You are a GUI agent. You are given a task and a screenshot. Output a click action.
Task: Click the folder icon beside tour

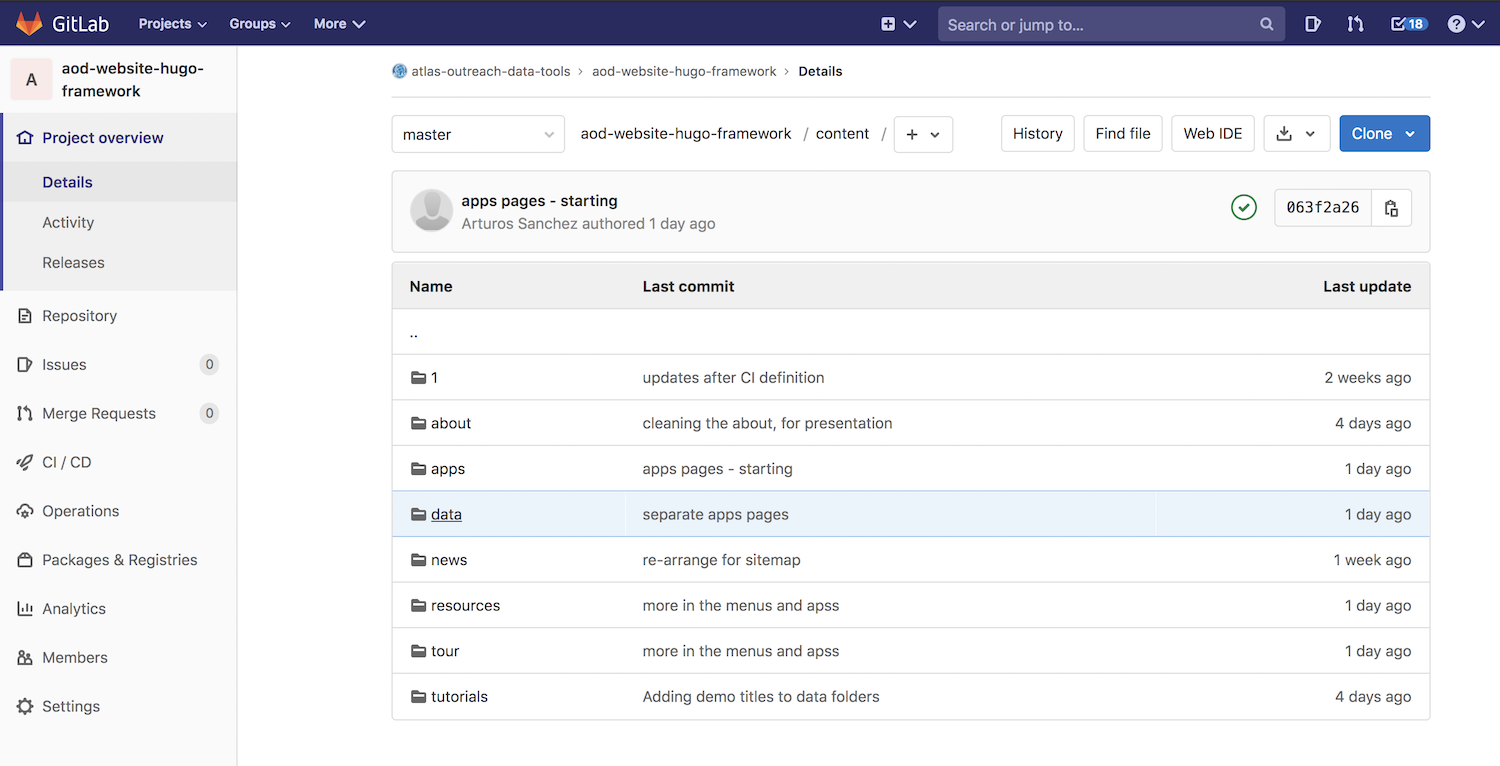pos(419,651)
